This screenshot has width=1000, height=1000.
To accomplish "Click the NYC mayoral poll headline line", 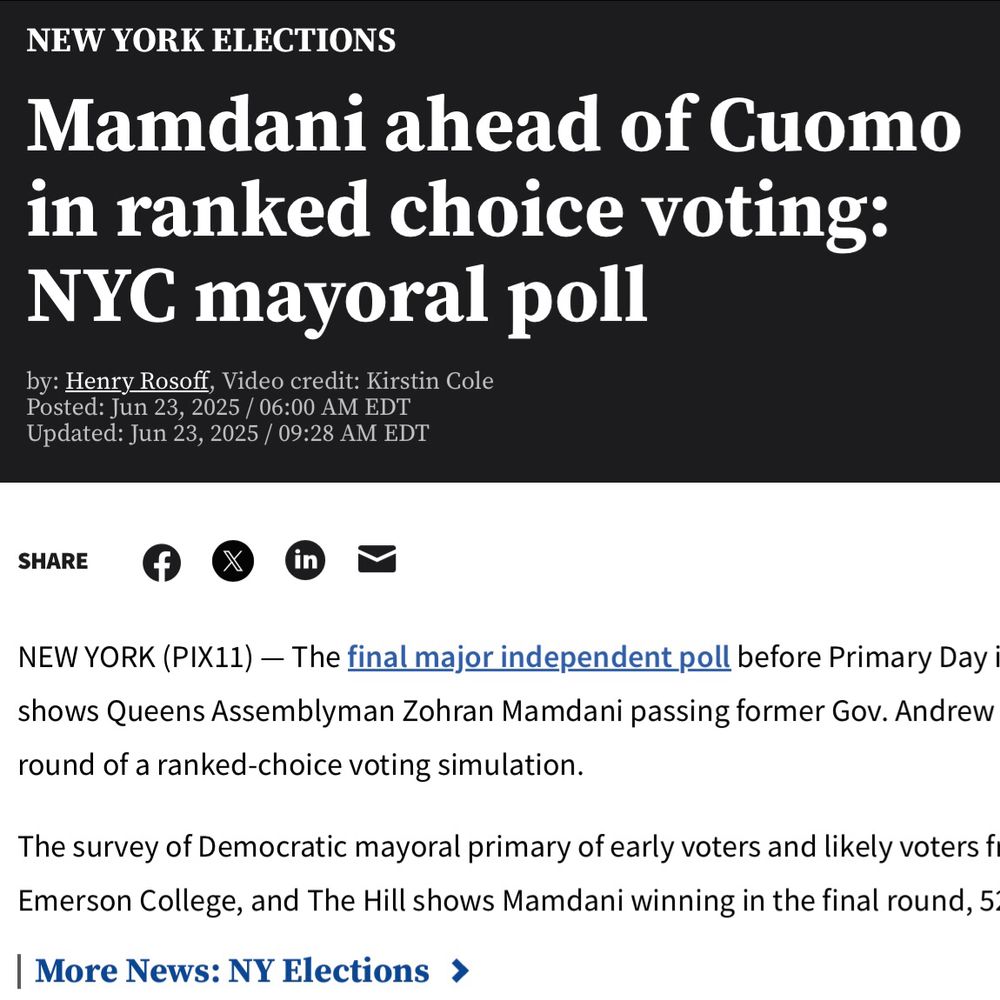I will [337, 296].
